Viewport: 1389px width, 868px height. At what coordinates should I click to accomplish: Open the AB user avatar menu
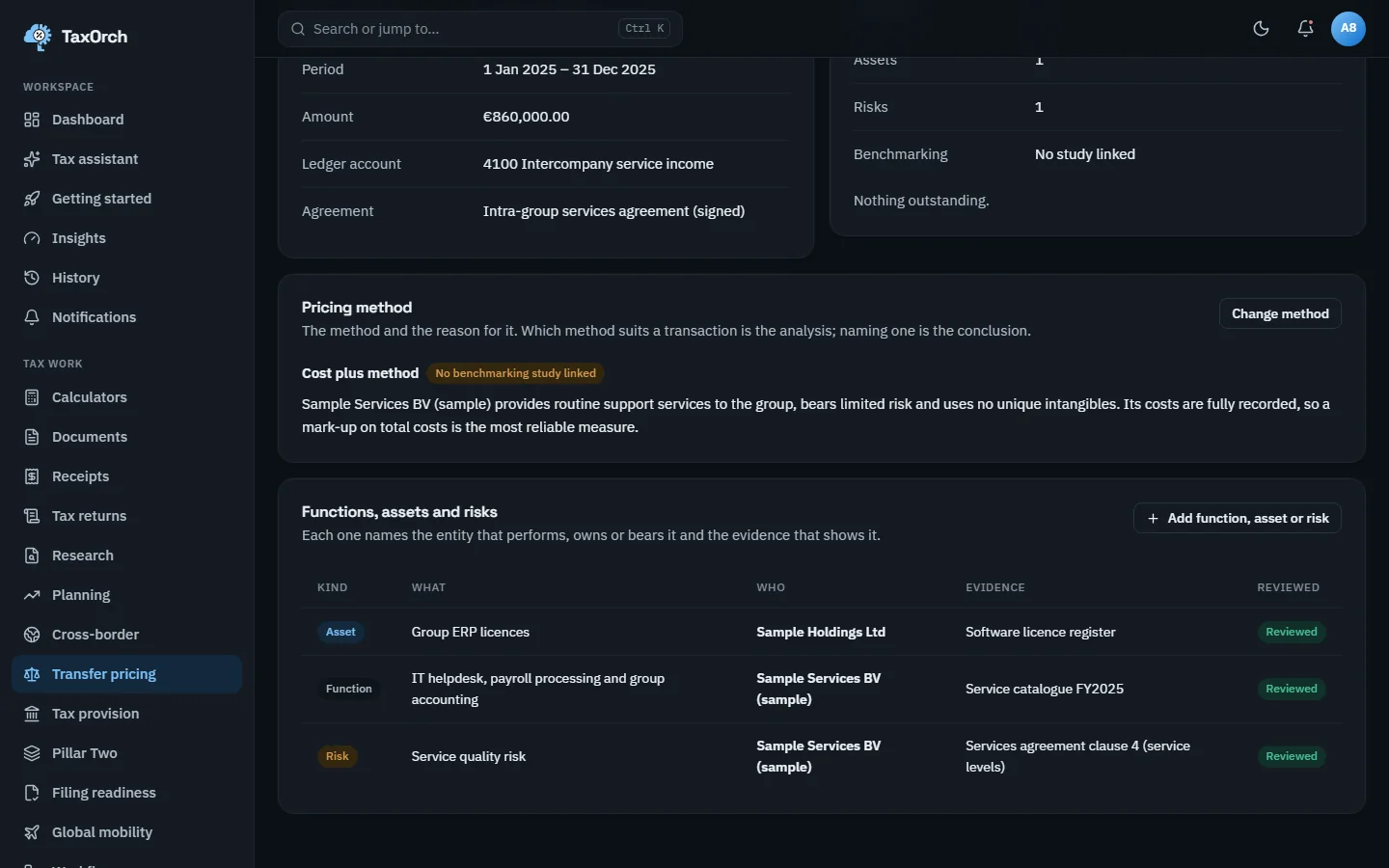[1348, 29]
